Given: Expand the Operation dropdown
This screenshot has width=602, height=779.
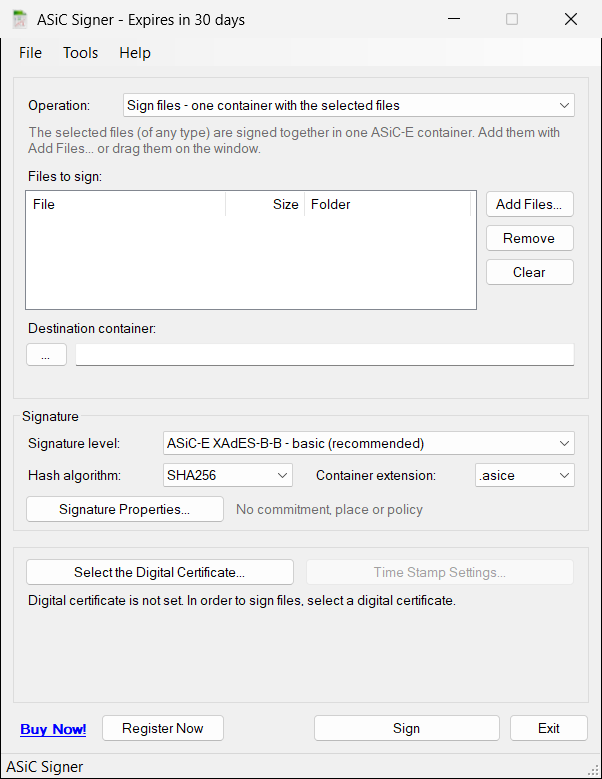Looking at the screenshot, I should tap(349, 105).
